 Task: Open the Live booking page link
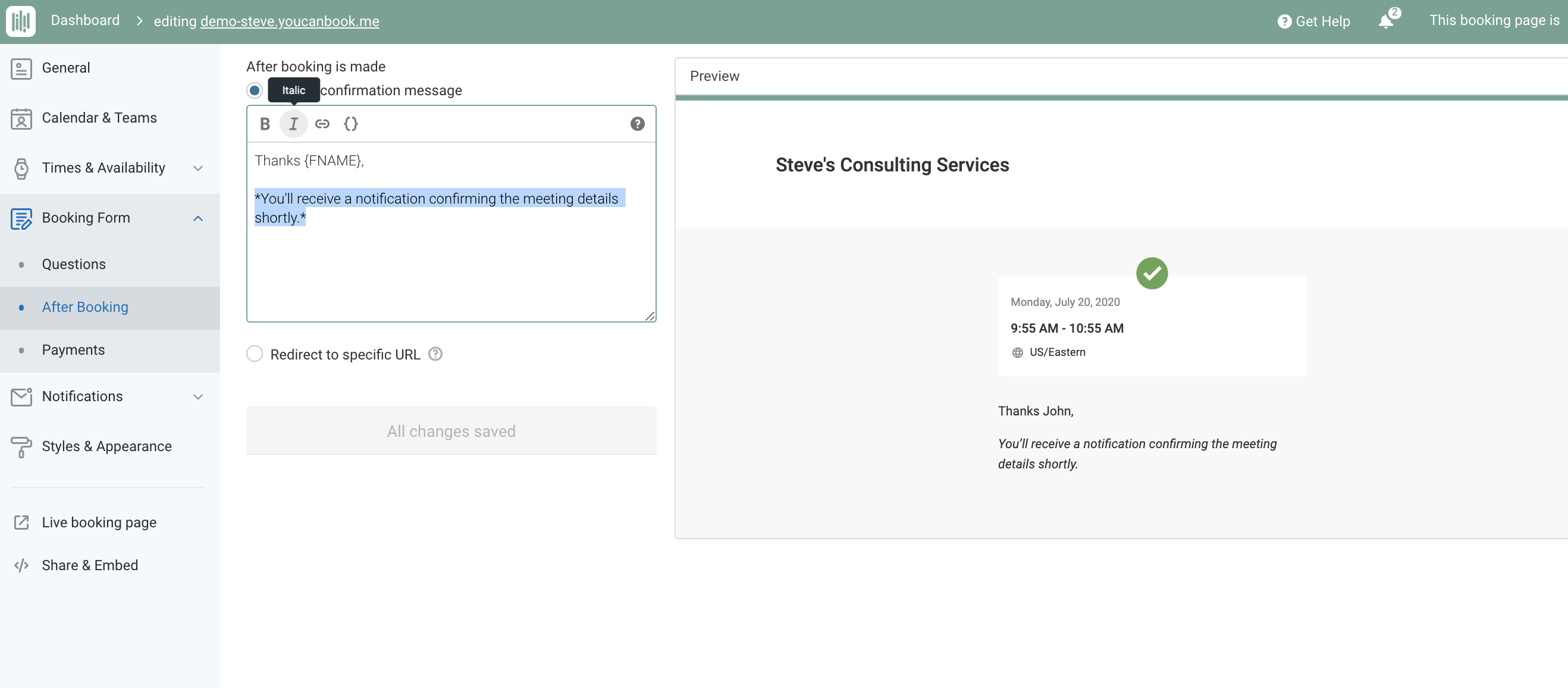click(x=99, y=523)
